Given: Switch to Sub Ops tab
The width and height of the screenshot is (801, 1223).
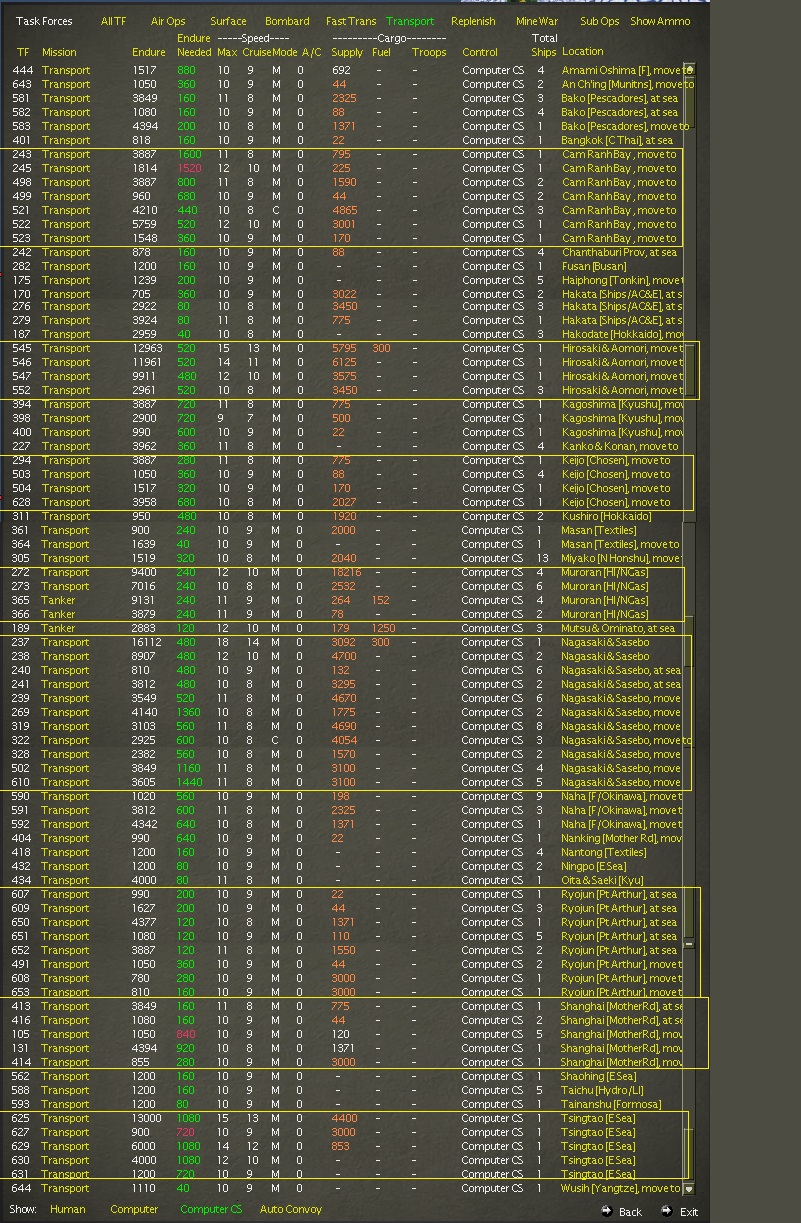Looking at the screenshot, I should point(600,21).
